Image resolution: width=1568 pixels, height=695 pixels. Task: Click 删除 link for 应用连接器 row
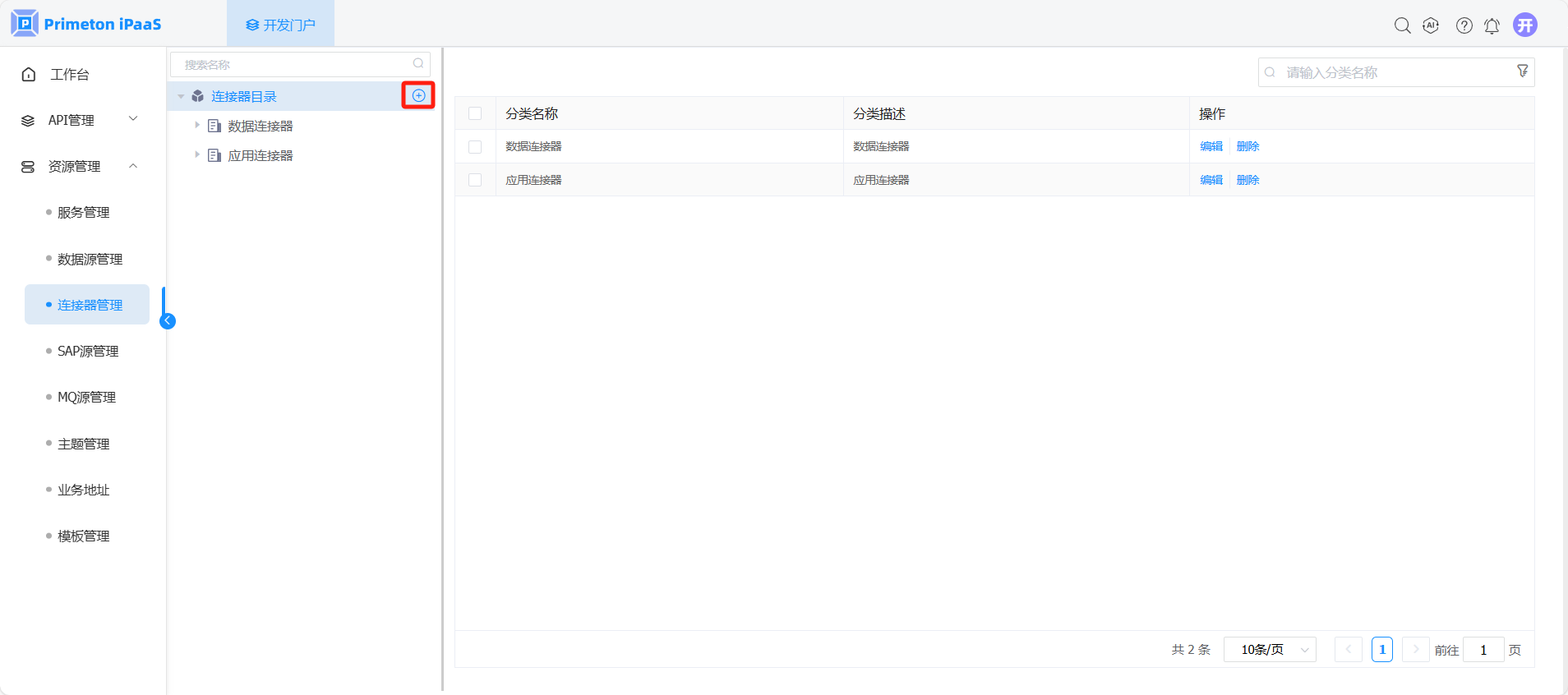click(x=1247, y=180)
